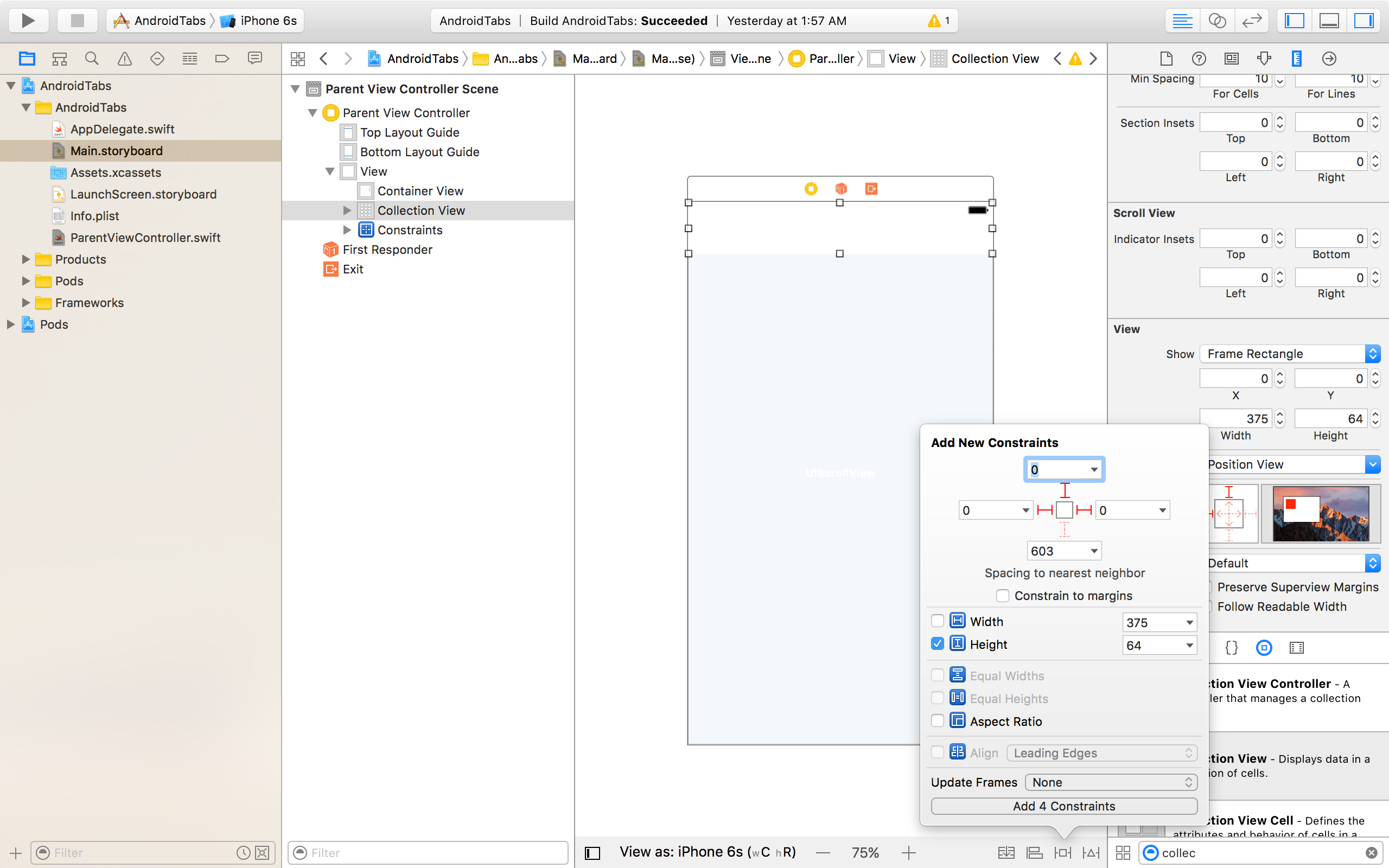
Task: Click the View as: iPhone 6s button
Action: coord(707,852)
